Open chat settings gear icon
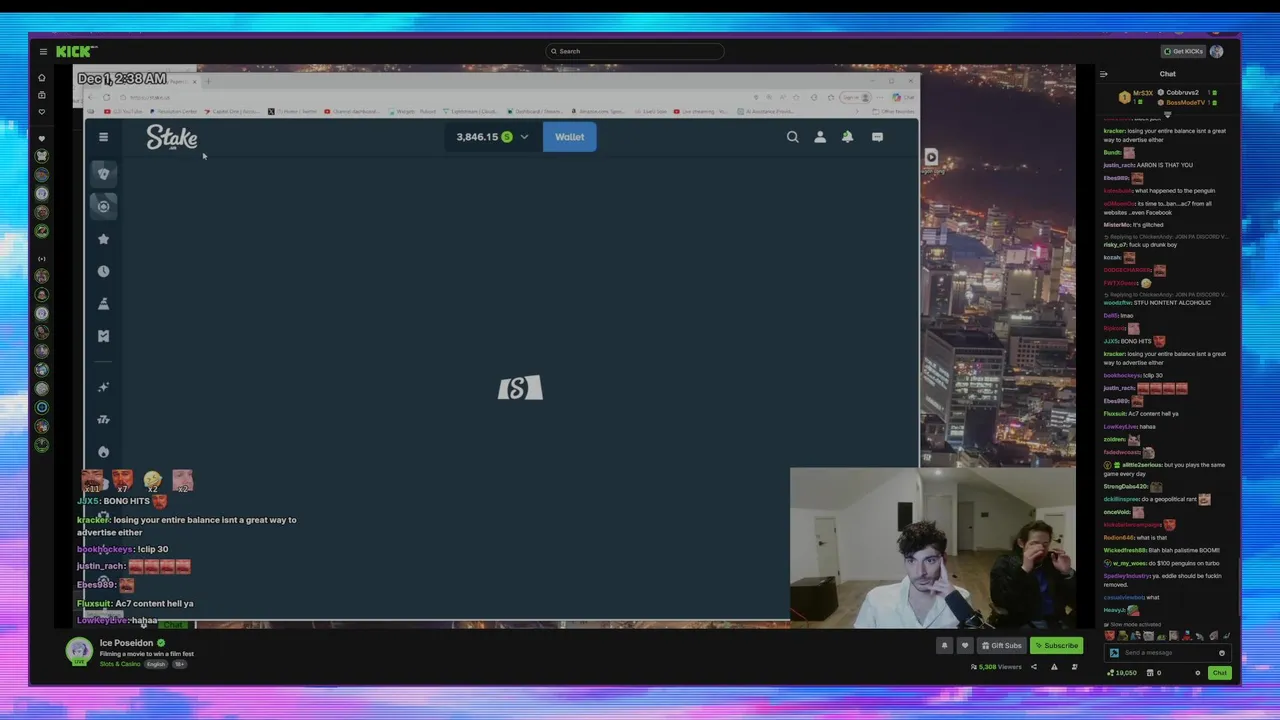Viewport: 1280px width, 720px height. pos(1197,673)
